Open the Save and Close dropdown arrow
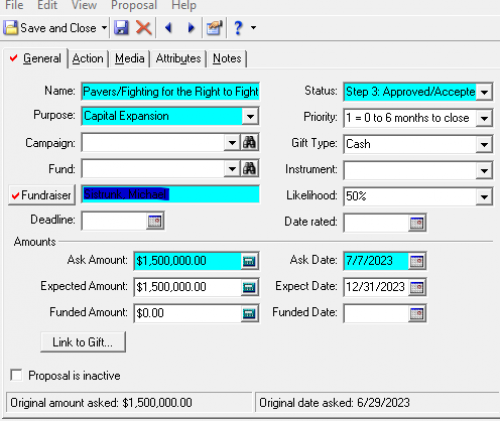This screenshot has width=500, height=421. tap(104, 28)
